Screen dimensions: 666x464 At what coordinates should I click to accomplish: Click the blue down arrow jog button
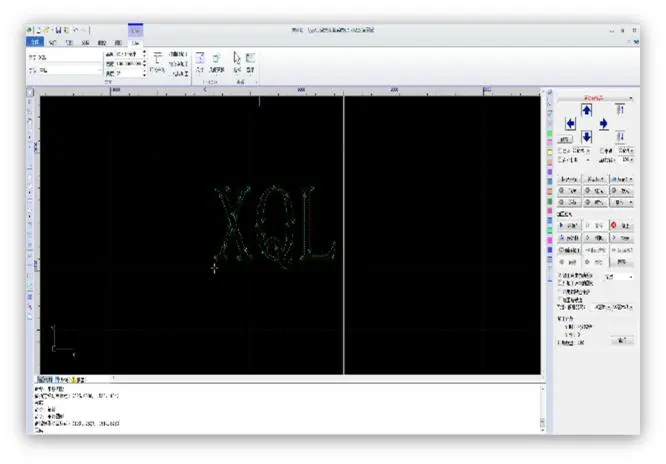click(x=586, y=137)
